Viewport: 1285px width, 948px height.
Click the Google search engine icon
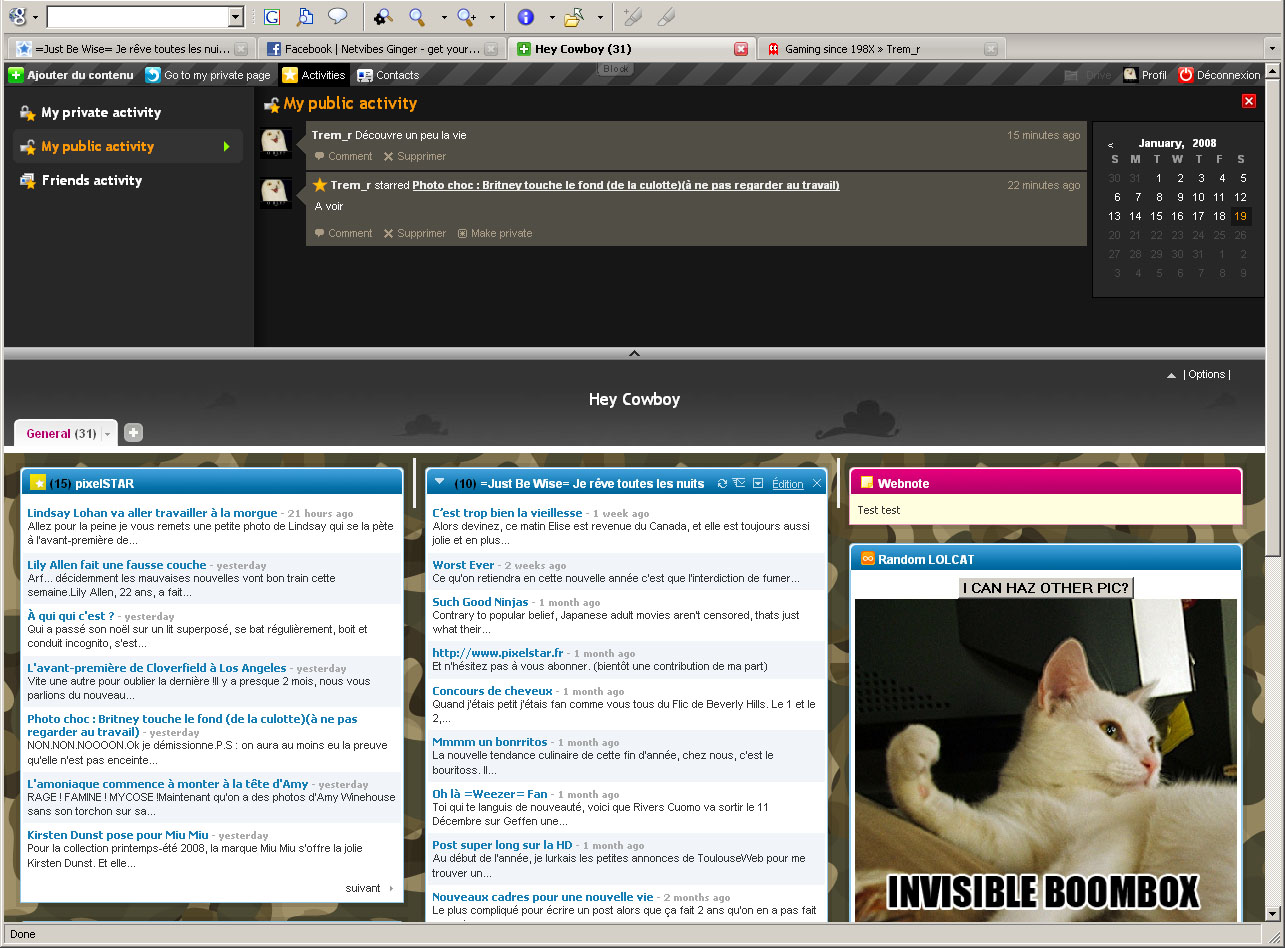(17, 16)
